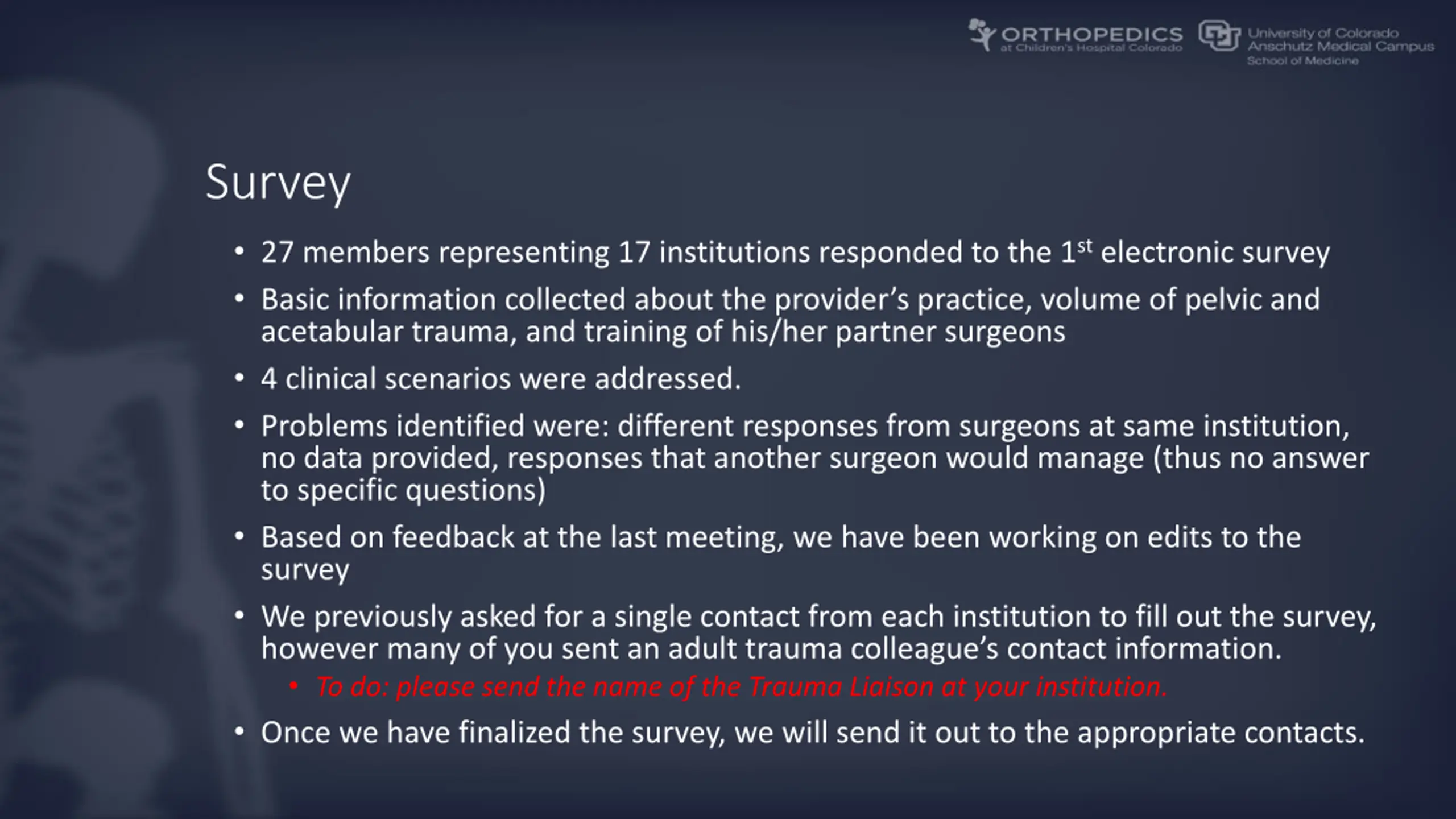The image size is (1456, 819).
Task: Click the University of Colorado Anschutz text
Action: pyautogui.click(x=1341, y=40)
